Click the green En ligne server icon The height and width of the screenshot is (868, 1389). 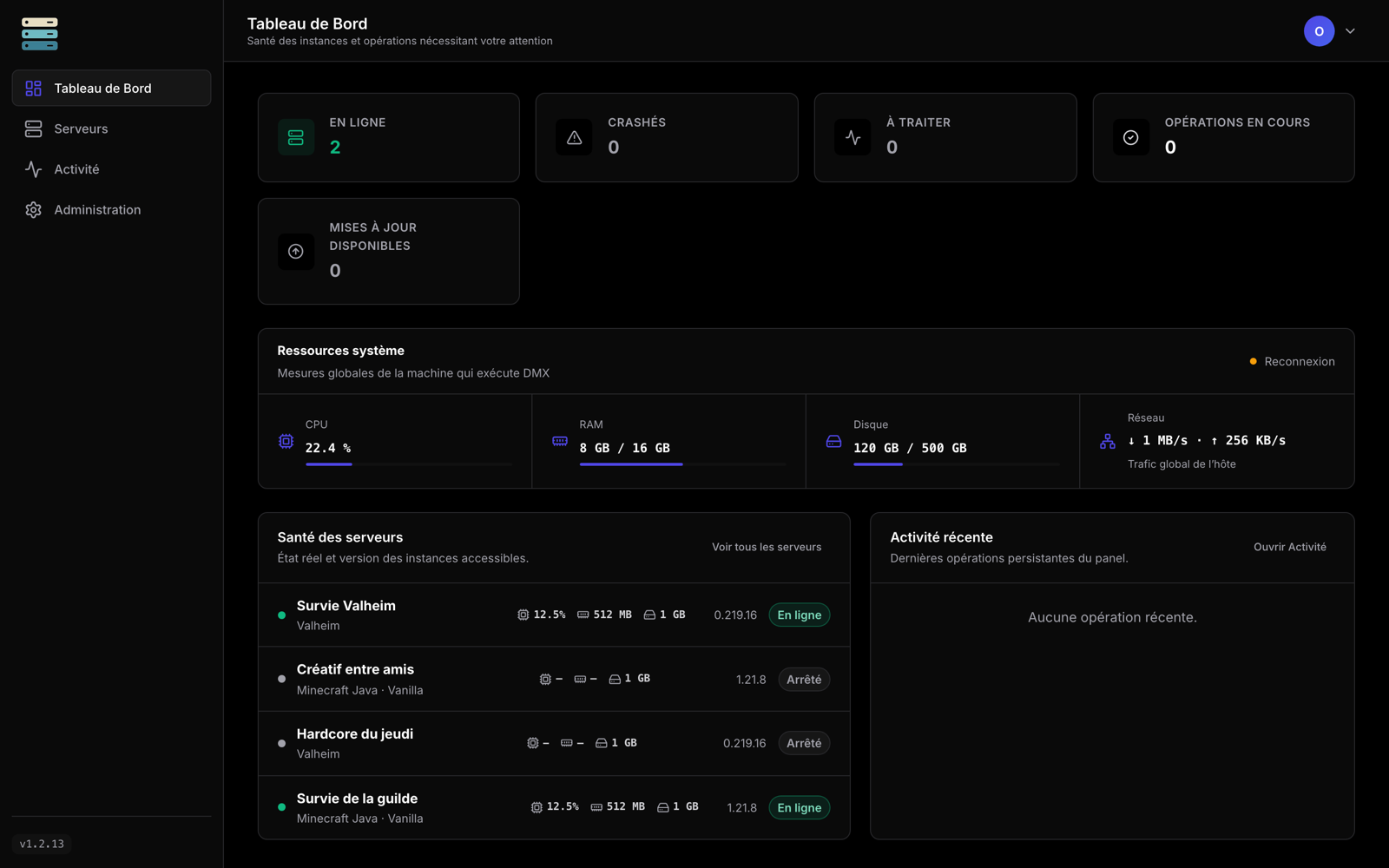296,137
